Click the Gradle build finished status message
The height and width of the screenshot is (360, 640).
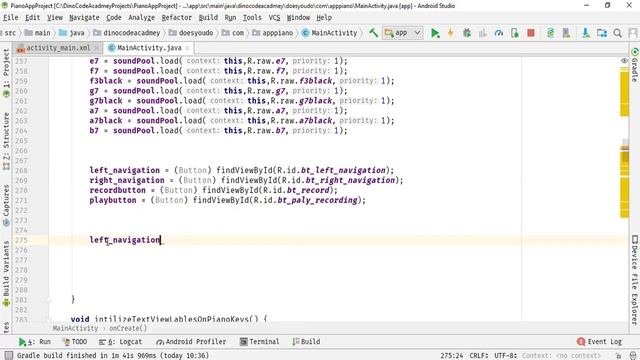[113, 356]
